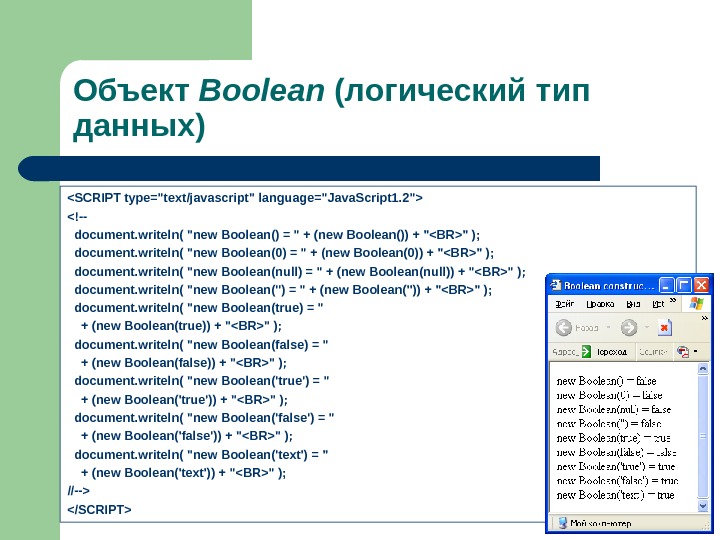Click code line writeln 'new Boolean(false) = '
720x540 pixels.
coord(201,344)
